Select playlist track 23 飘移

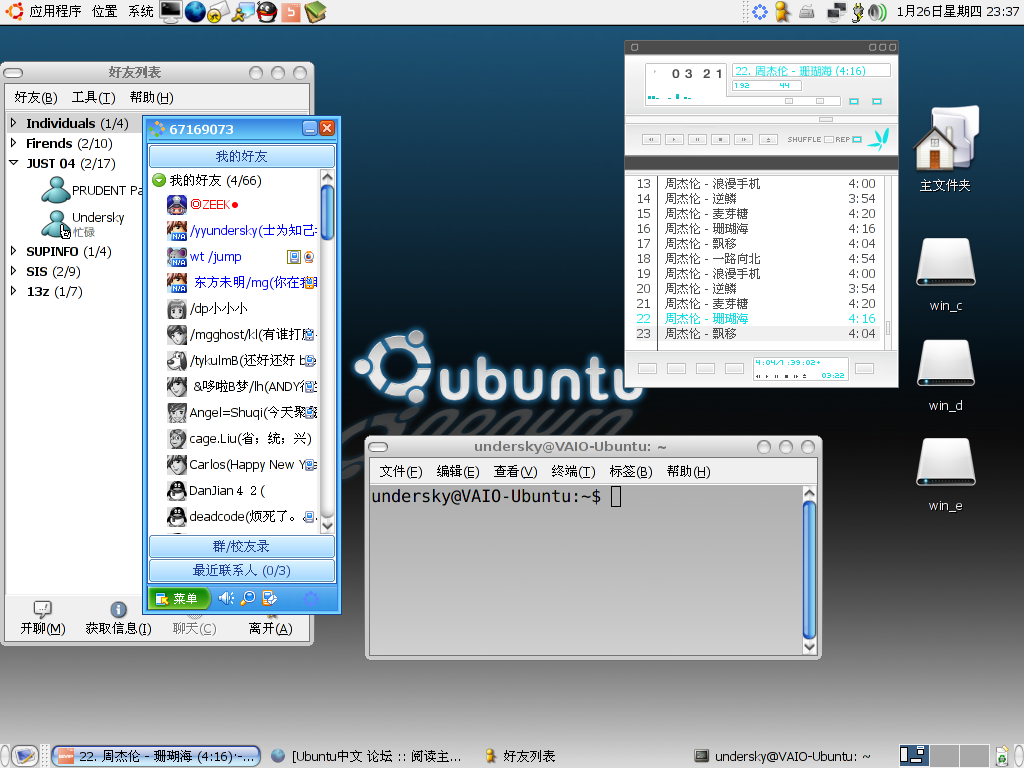(756, 334)
